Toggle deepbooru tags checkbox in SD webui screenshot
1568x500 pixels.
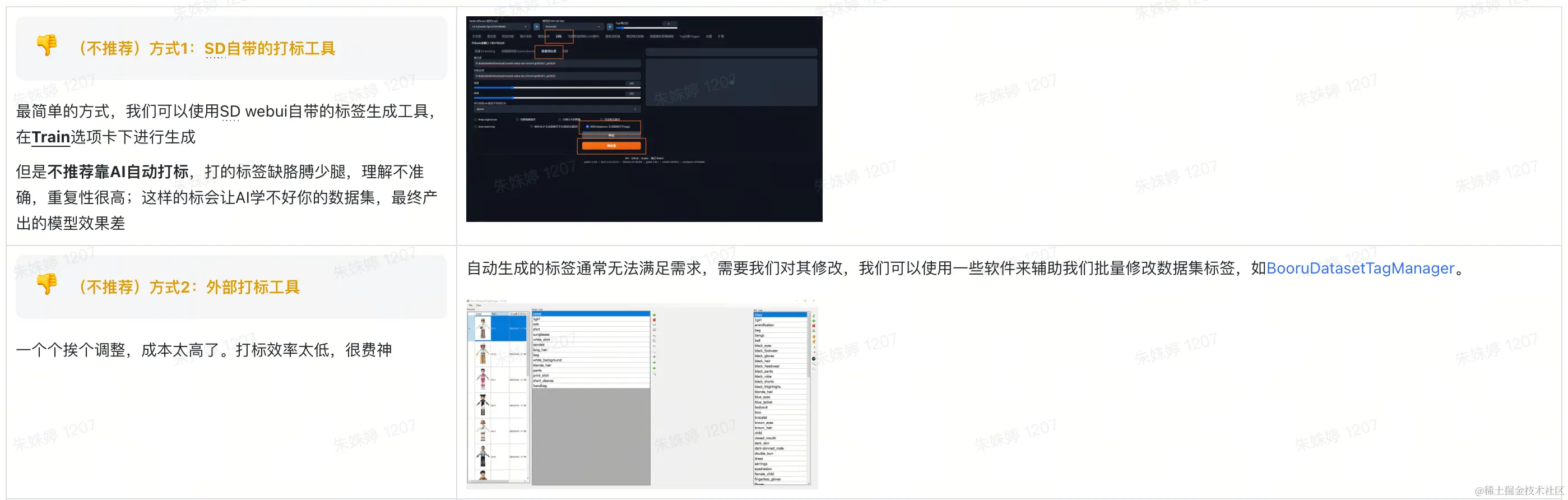(x=587, y=127)
